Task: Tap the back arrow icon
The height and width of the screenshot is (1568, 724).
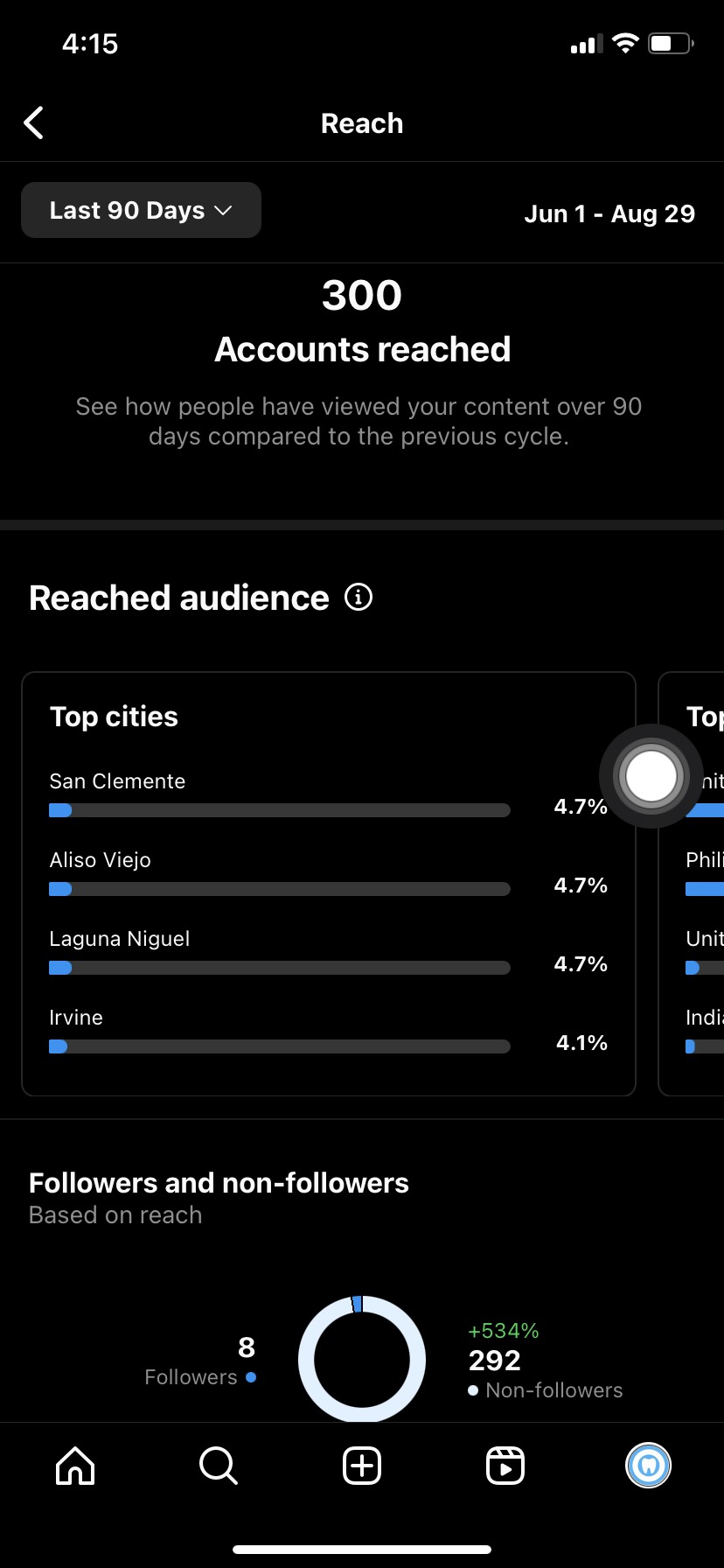Action: pos(34,123)
